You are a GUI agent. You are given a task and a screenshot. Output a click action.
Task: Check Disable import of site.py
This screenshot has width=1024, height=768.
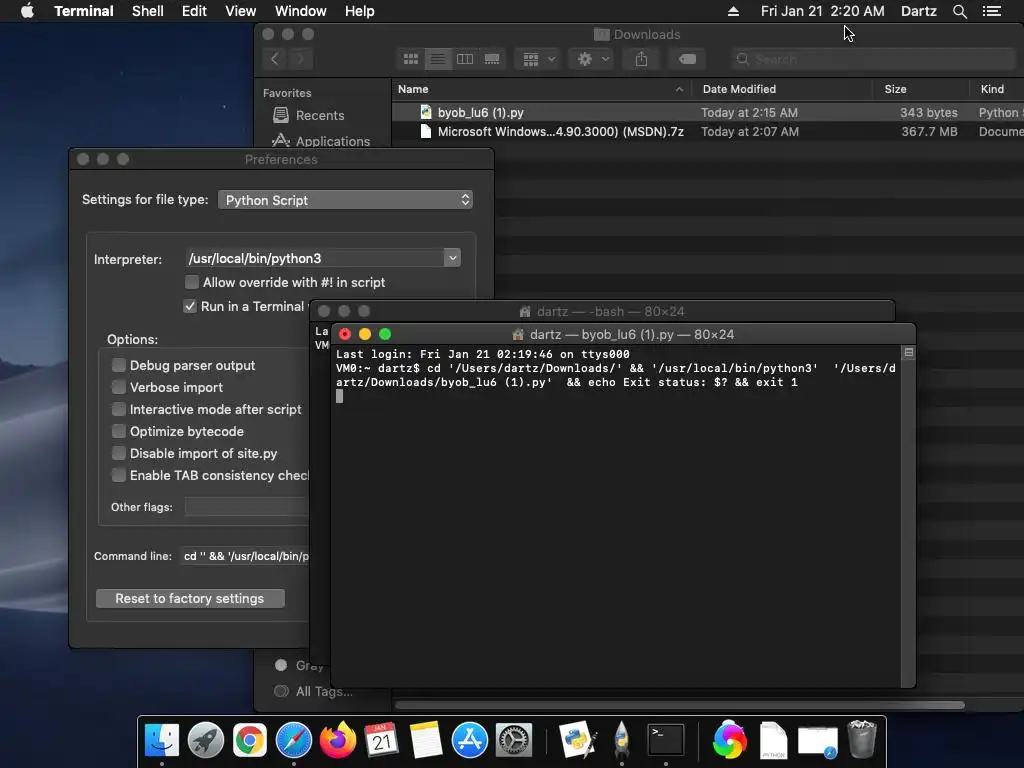(119, 453)
